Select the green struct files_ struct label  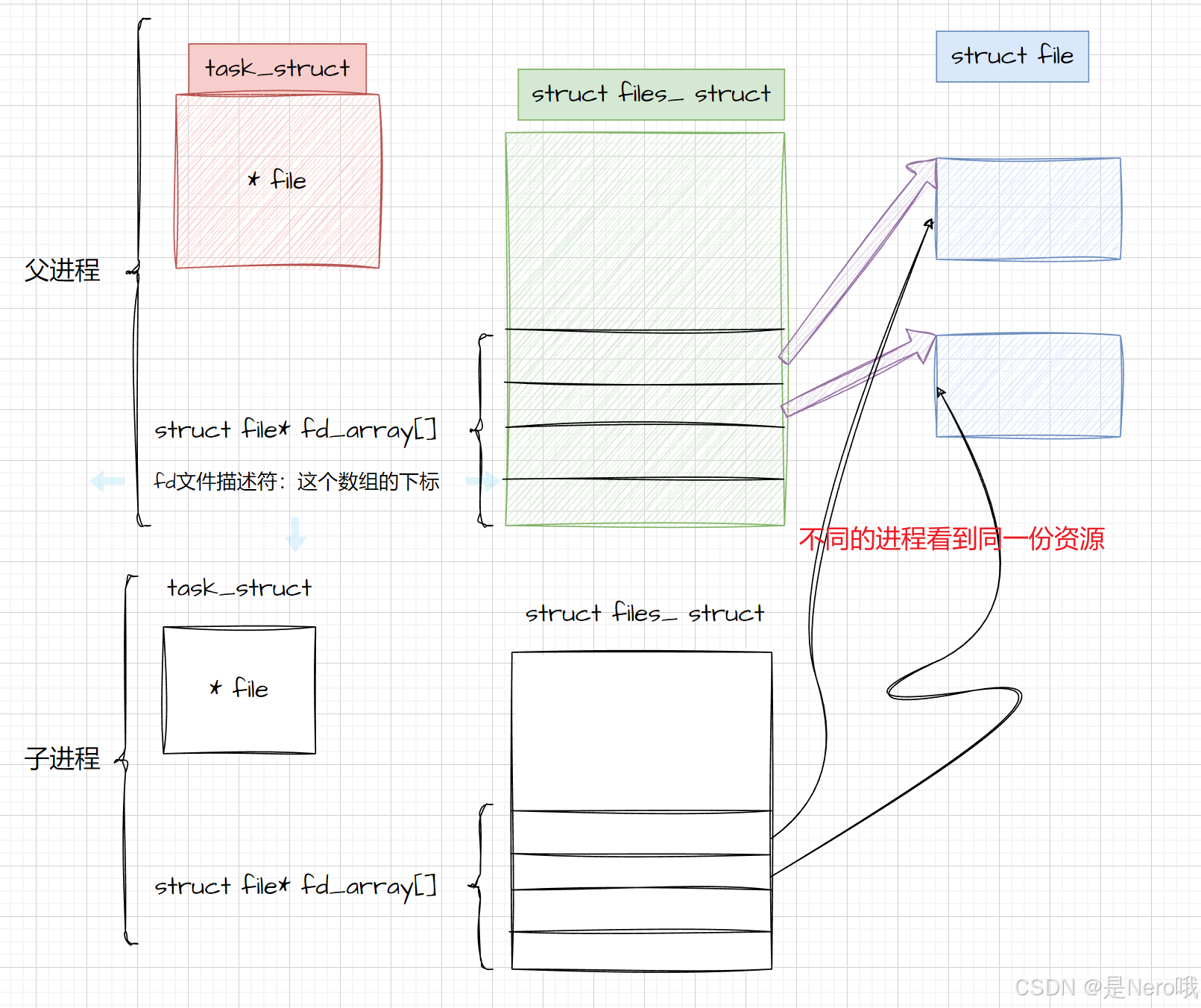[x=651, y=95]
